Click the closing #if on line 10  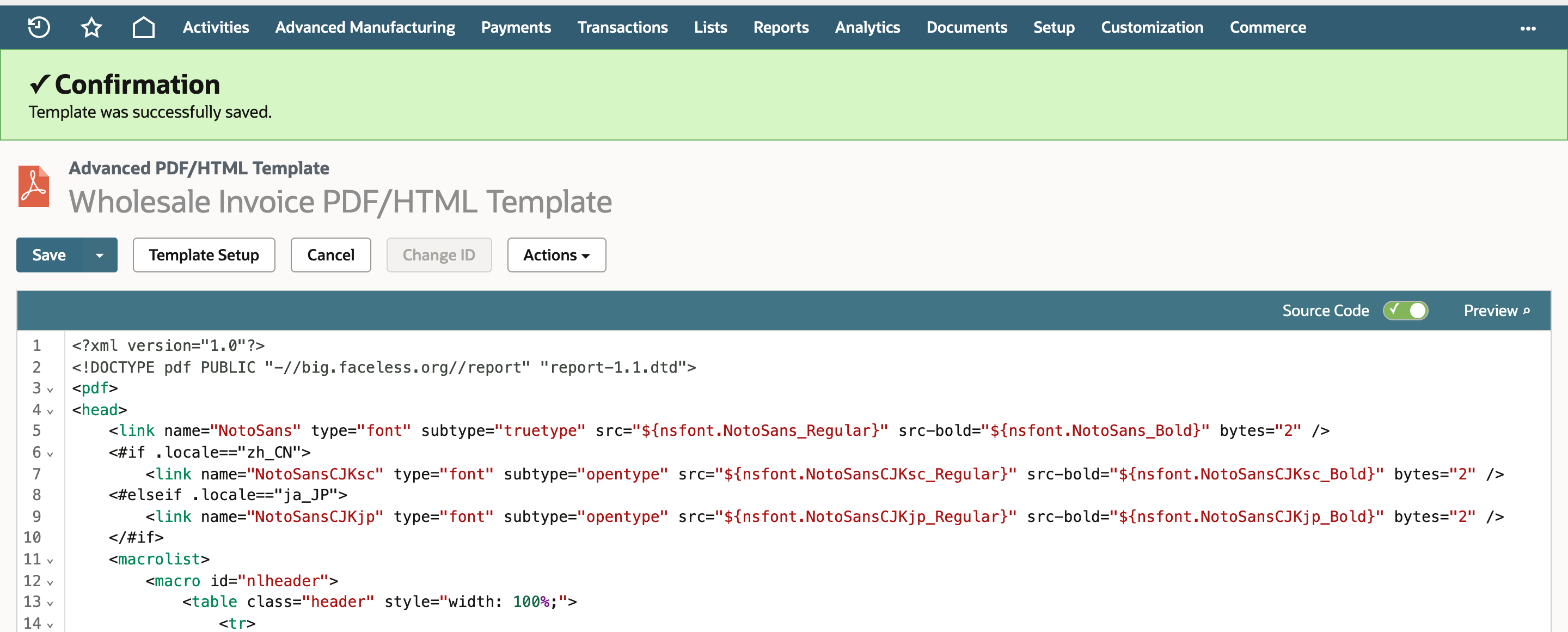136,538
